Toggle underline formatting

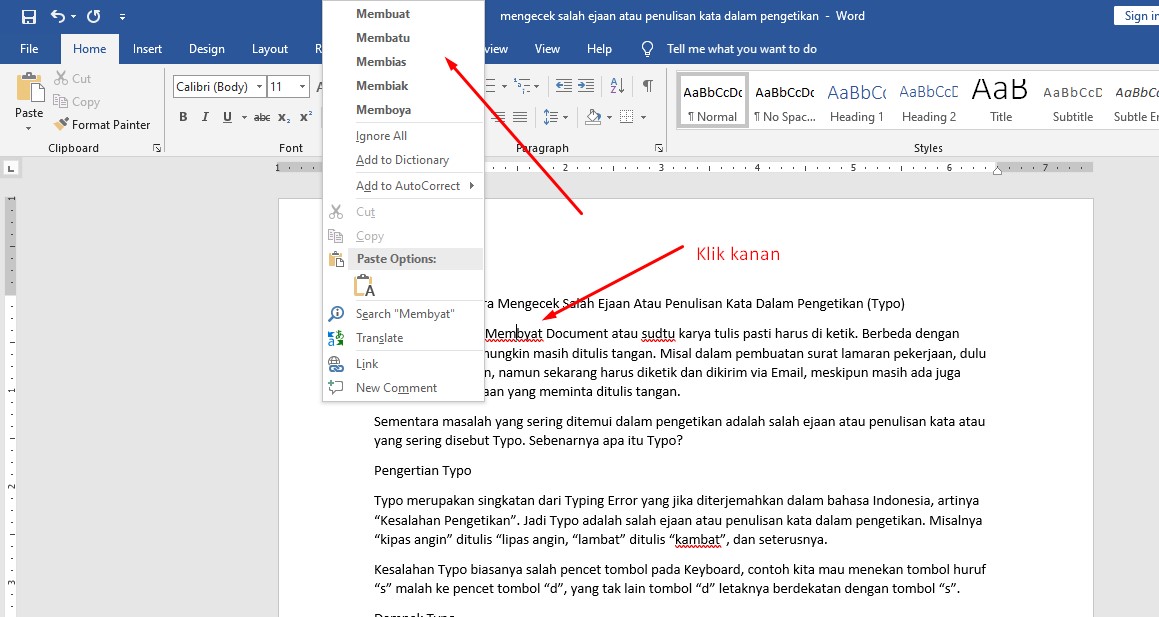coord(225,116)
